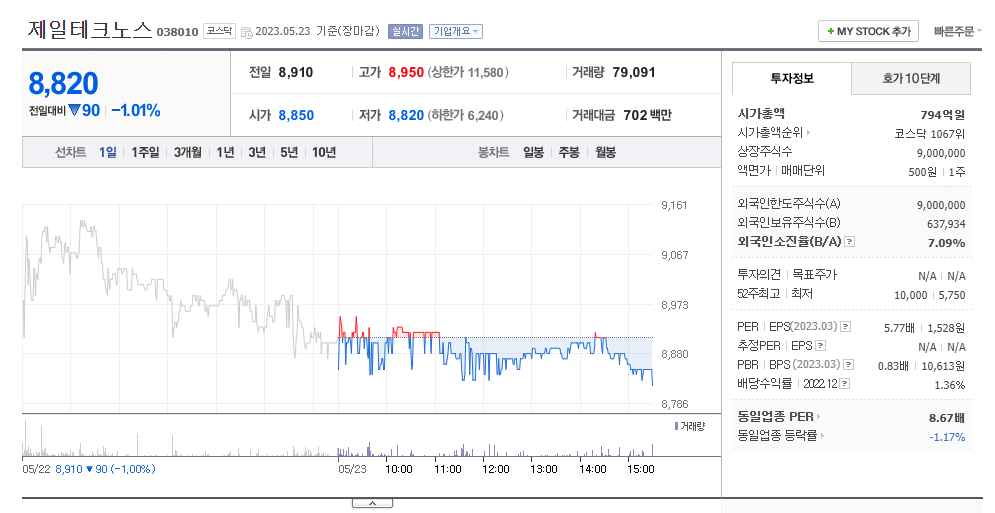Select the 3년 line chart period

(x=257, y=152)
